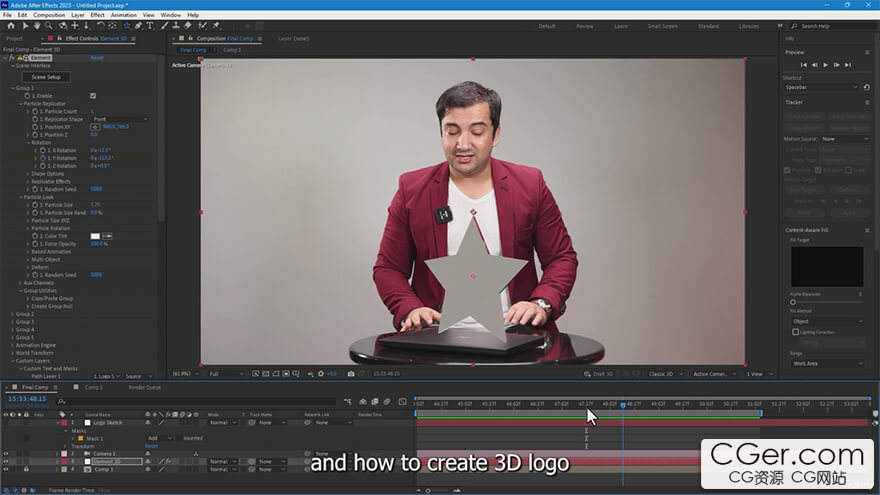Click the composition mini-flowchart icon in timeline

point(347,402)
